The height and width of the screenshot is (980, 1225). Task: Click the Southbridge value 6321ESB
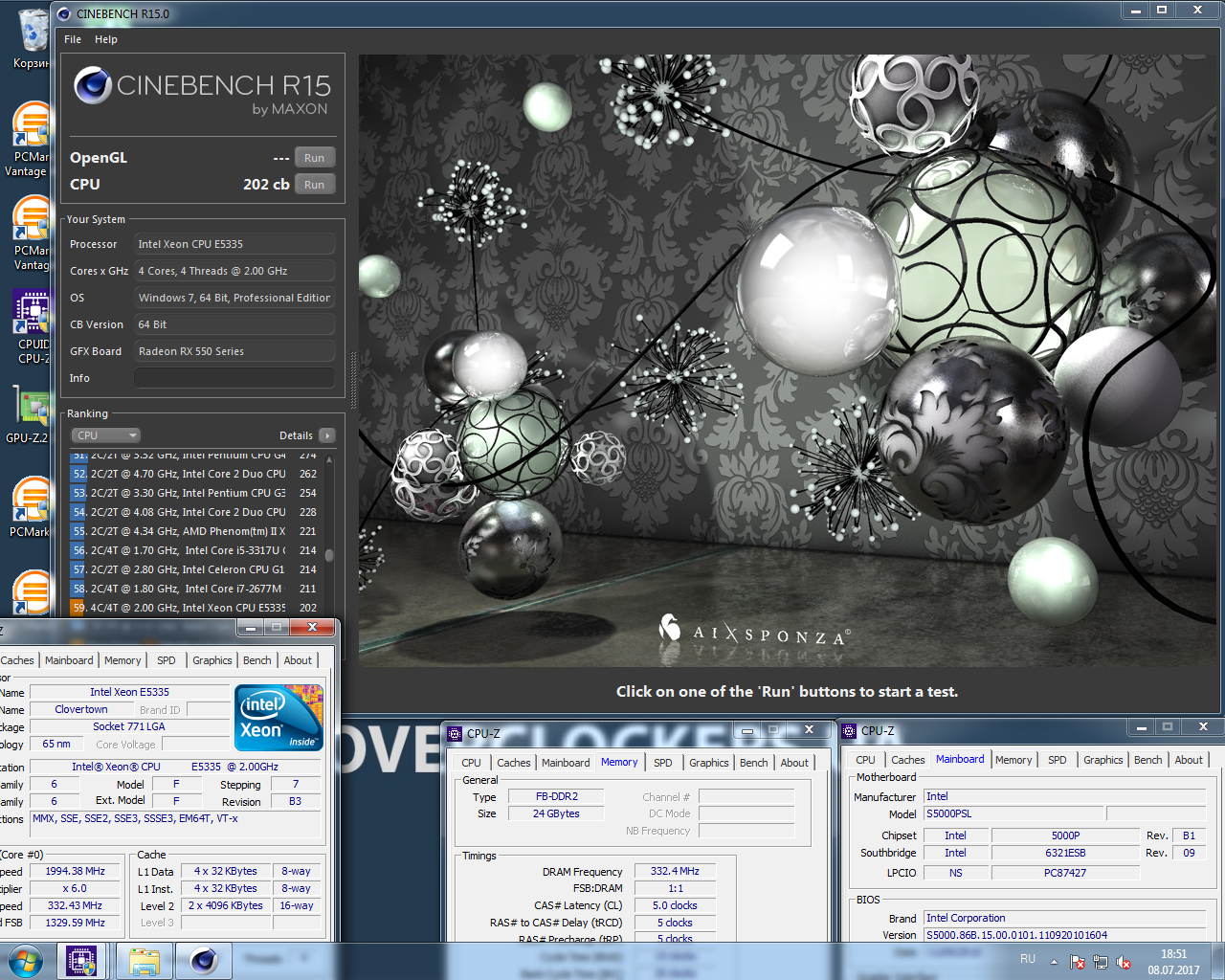(1065, 853)
